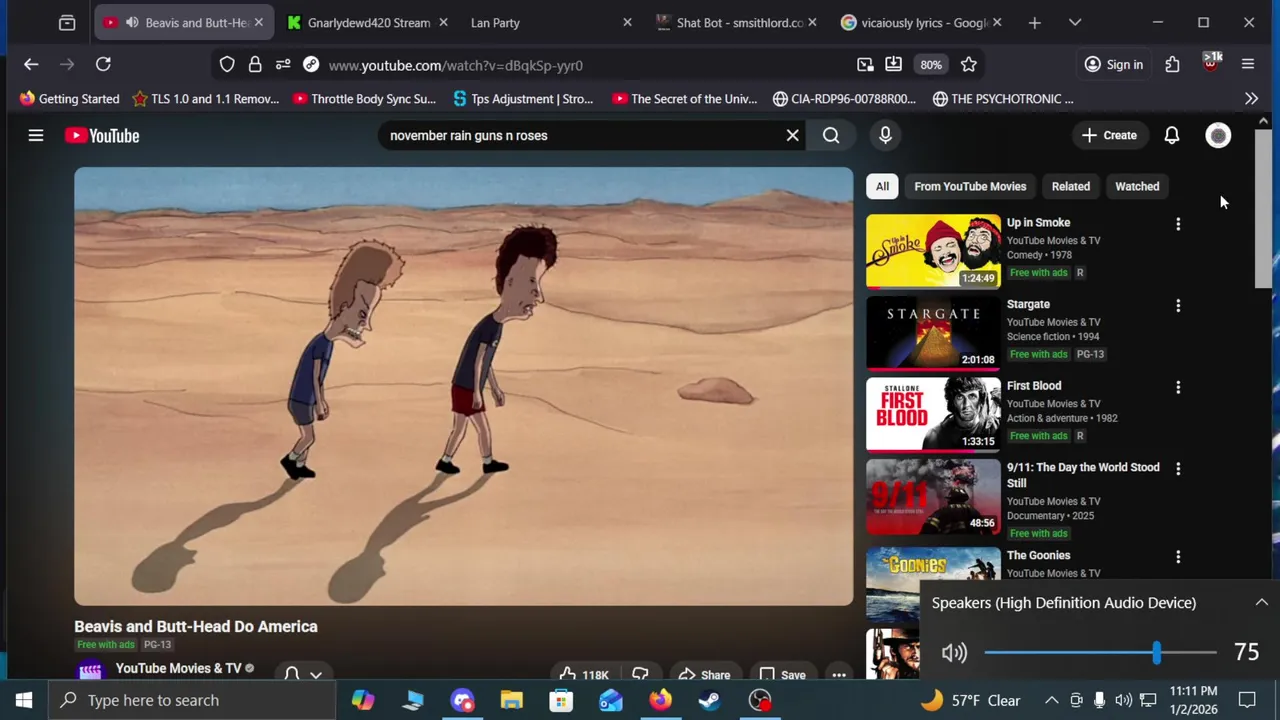Open Copilot from the taskbar
The image size is (1280, 720).
click(363, 700)
